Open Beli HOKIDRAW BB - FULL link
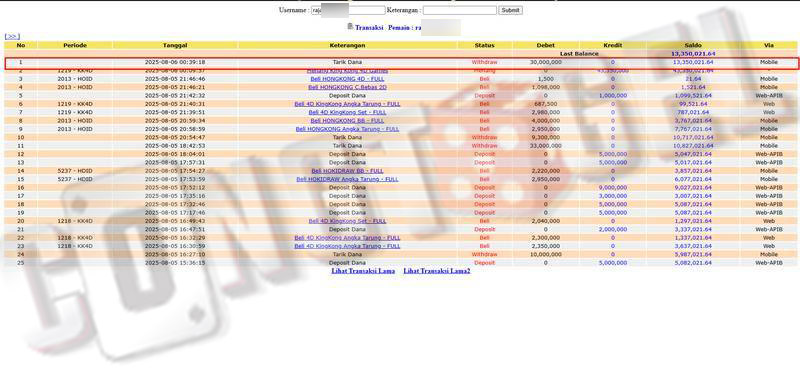Screen dimensions: 800x370 click(x=347, y=171)
